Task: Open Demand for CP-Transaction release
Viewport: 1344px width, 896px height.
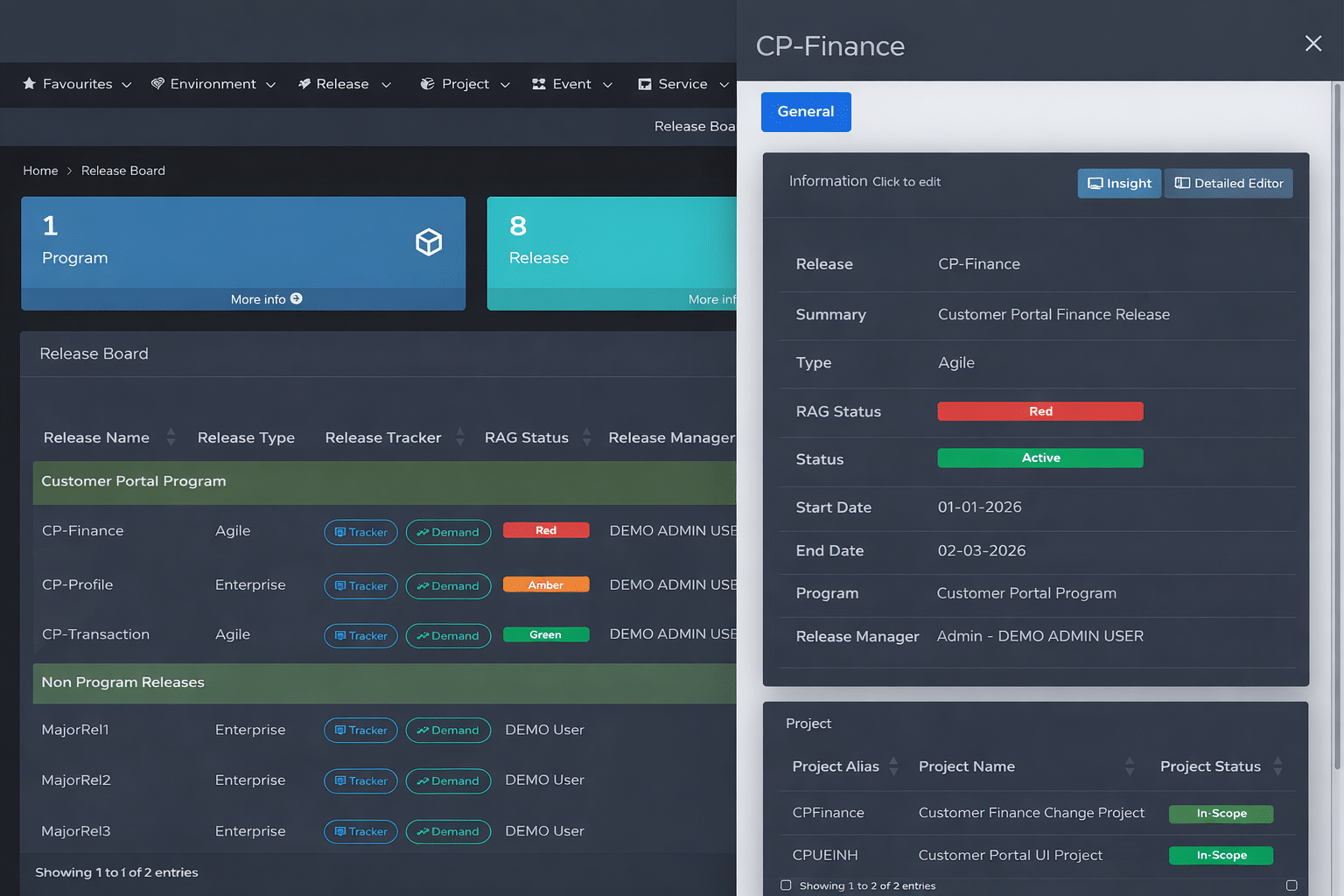Action: pyautogui.click(x=448, y=636)
